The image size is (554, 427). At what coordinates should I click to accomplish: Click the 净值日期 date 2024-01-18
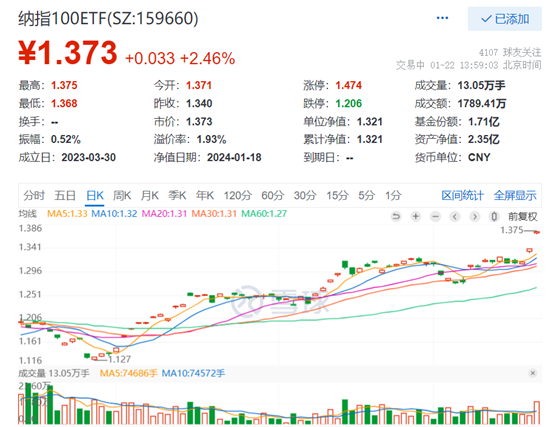(x=234, y=158)
